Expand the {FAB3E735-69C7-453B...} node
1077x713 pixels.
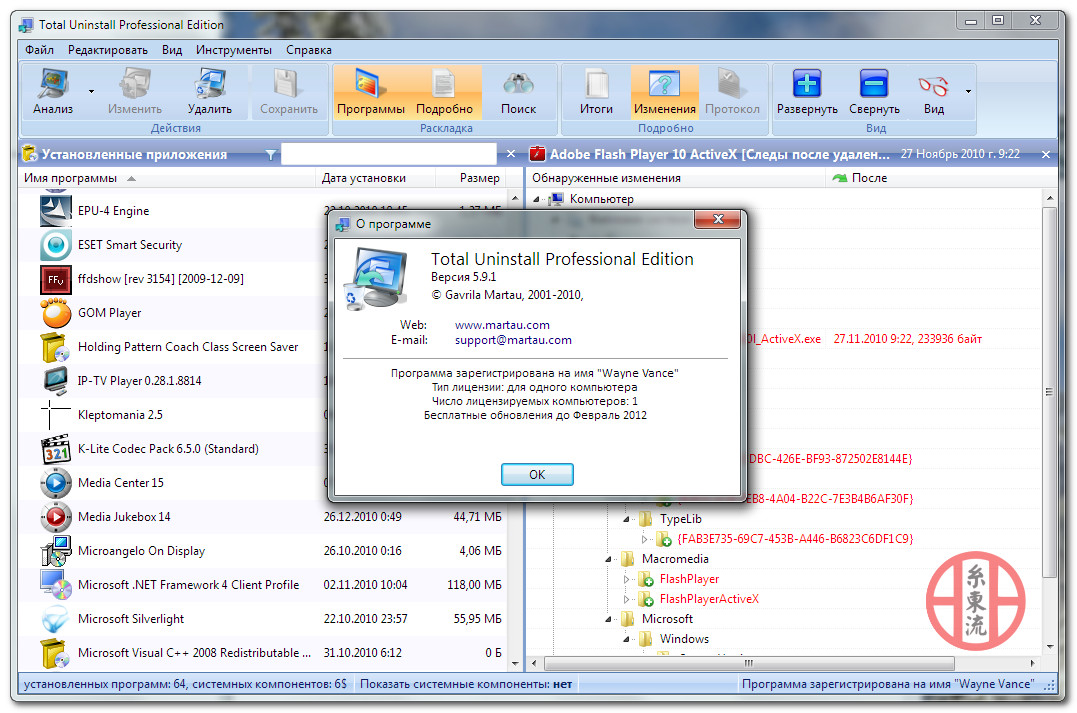[644, 539]
